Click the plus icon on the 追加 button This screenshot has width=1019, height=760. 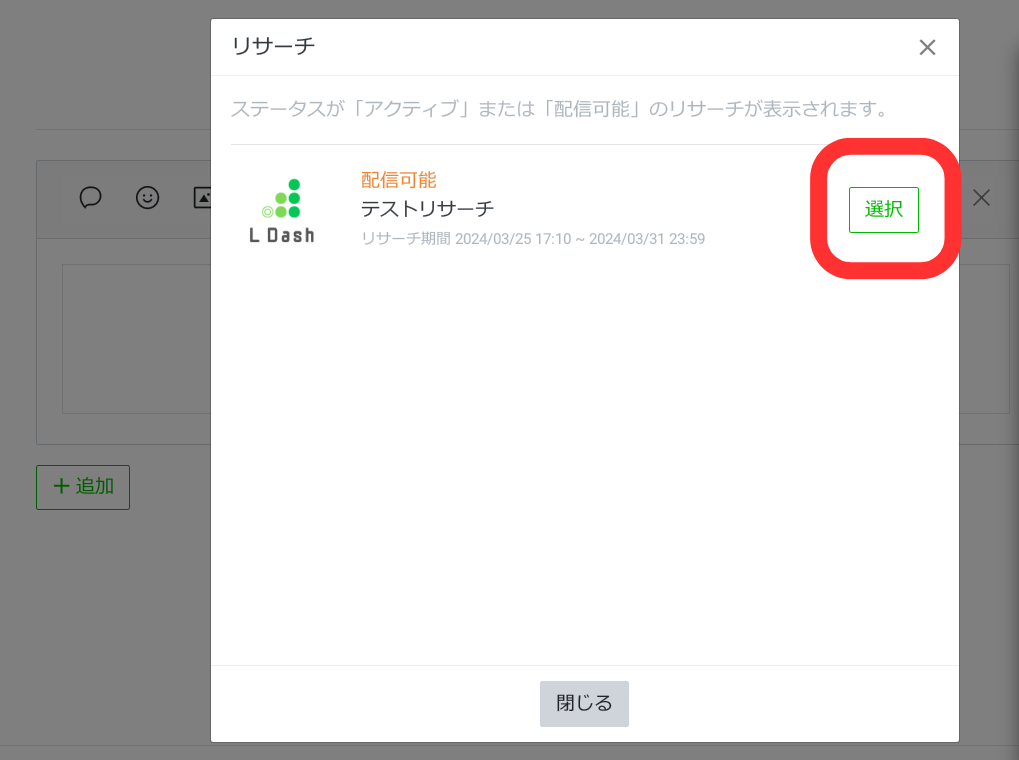(x=60, y=487)
